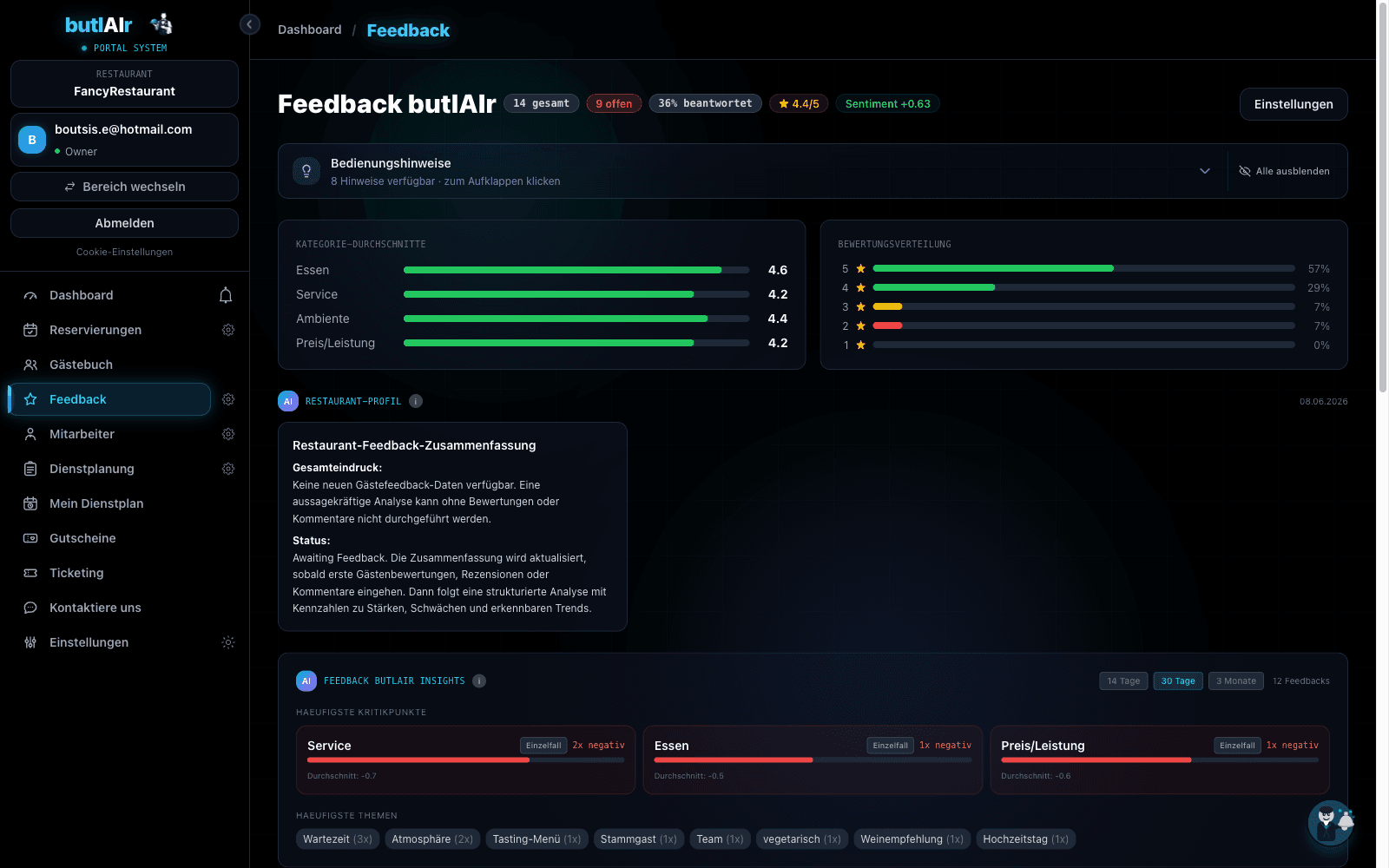
Task: Select the 14 Tage time range
Action: pos(1123,681)
